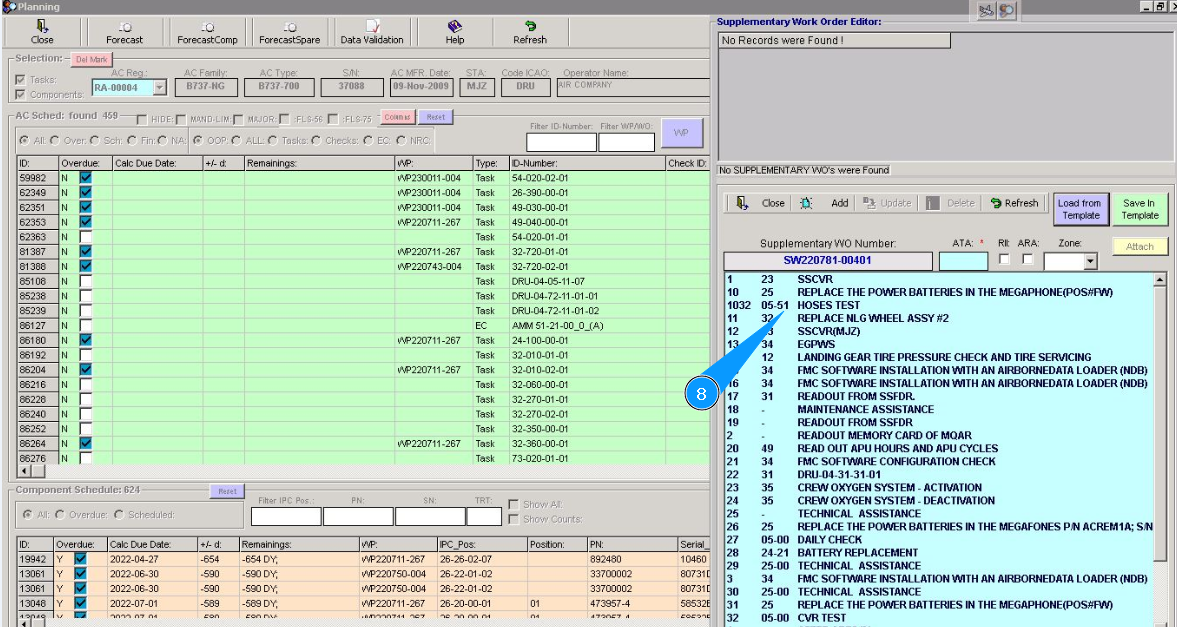1177x629 pixels.
Task: Click the magnifier search icon in the title bar
Action: click(x=1007, y=11)
